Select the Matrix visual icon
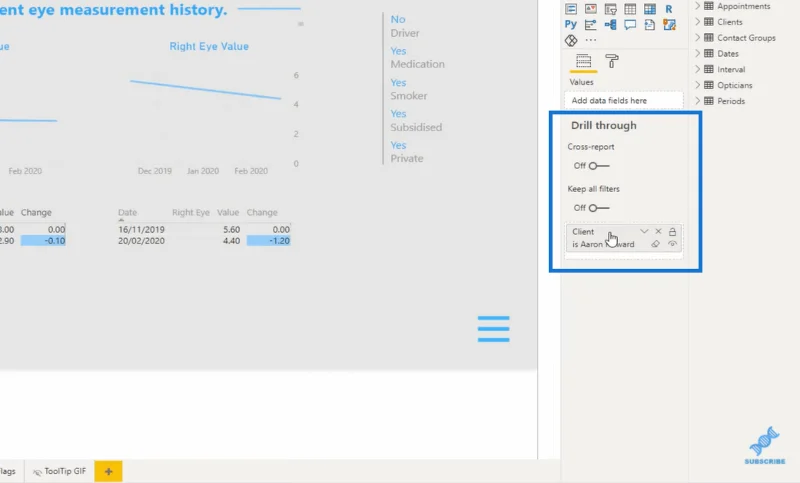The image size is (800, 483). (649, 9)
